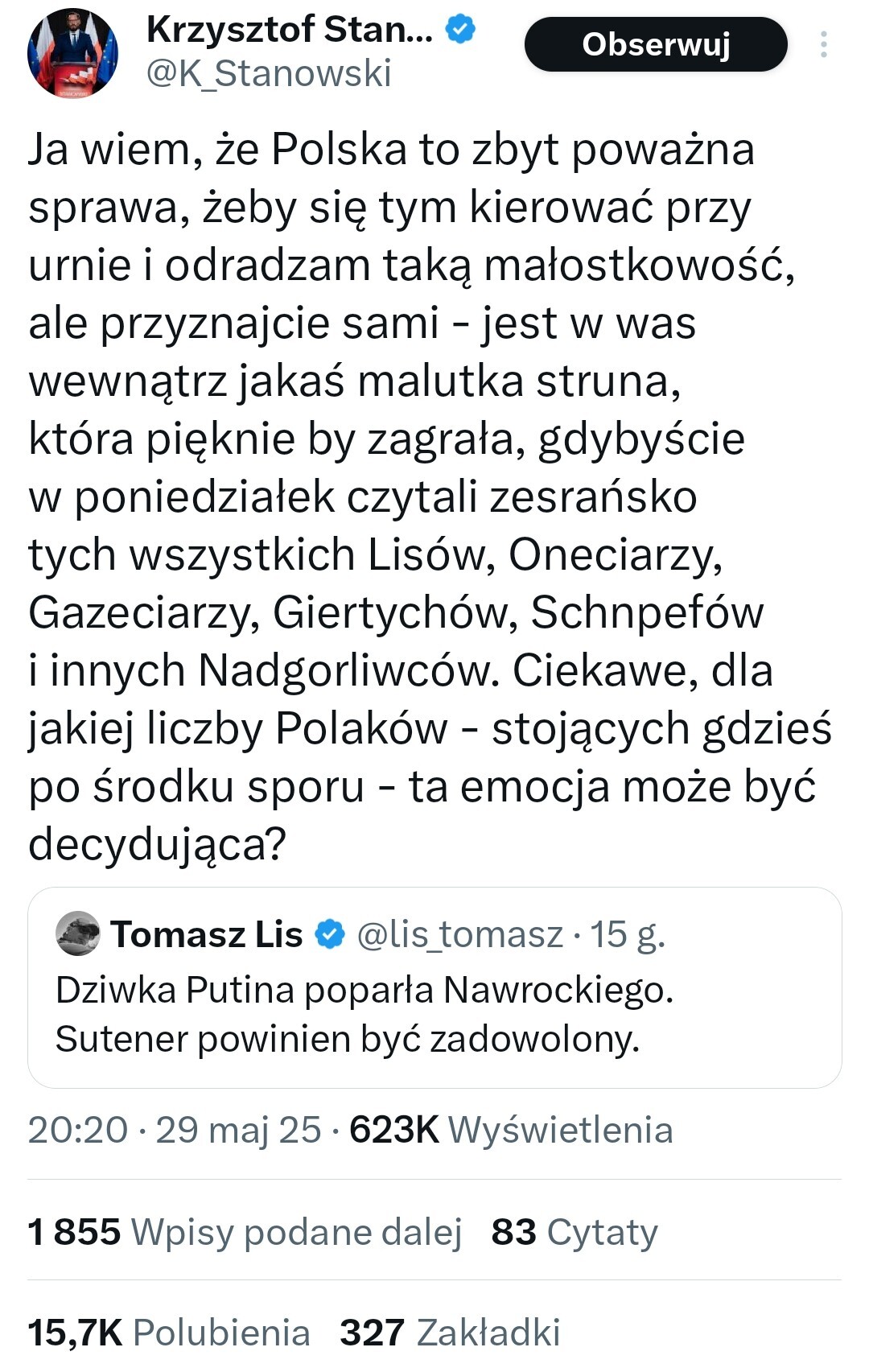Viewport: 869px width, 1372px height.
Task: Show the 15,7K Polubienia list
Action: click(169, 1333)
